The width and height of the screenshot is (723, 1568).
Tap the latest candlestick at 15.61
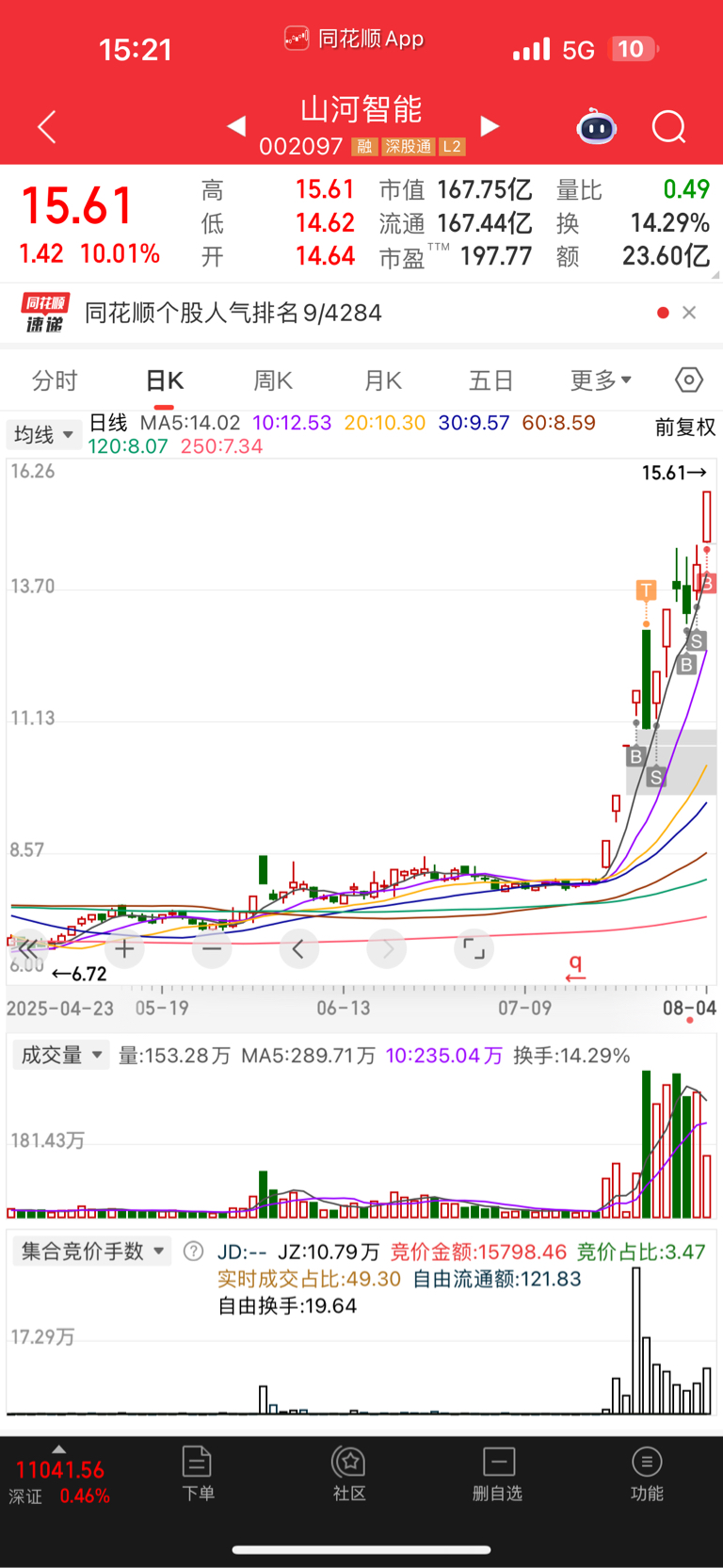[707, 516]
